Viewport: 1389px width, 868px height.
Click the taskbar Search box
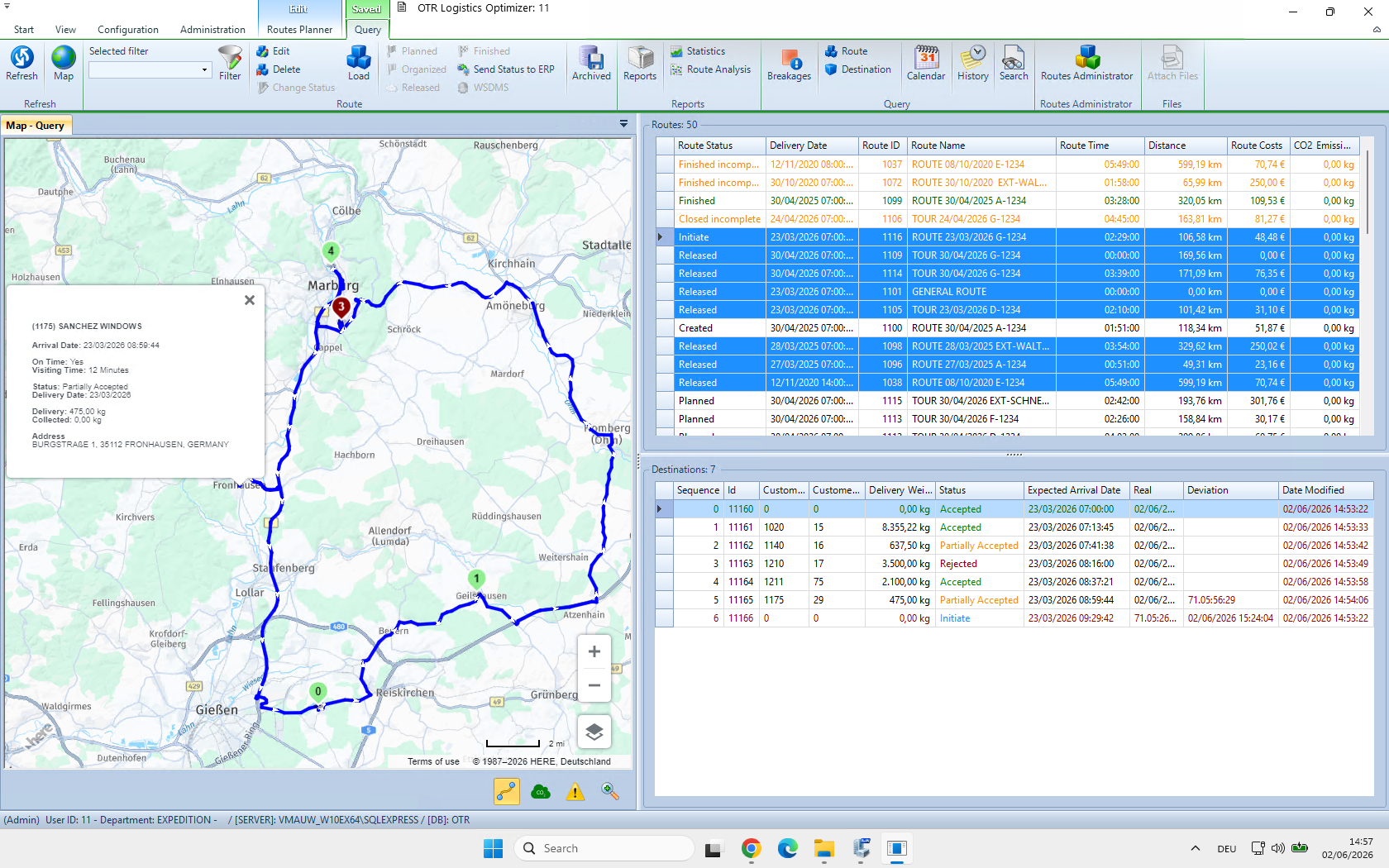point(604,848)
